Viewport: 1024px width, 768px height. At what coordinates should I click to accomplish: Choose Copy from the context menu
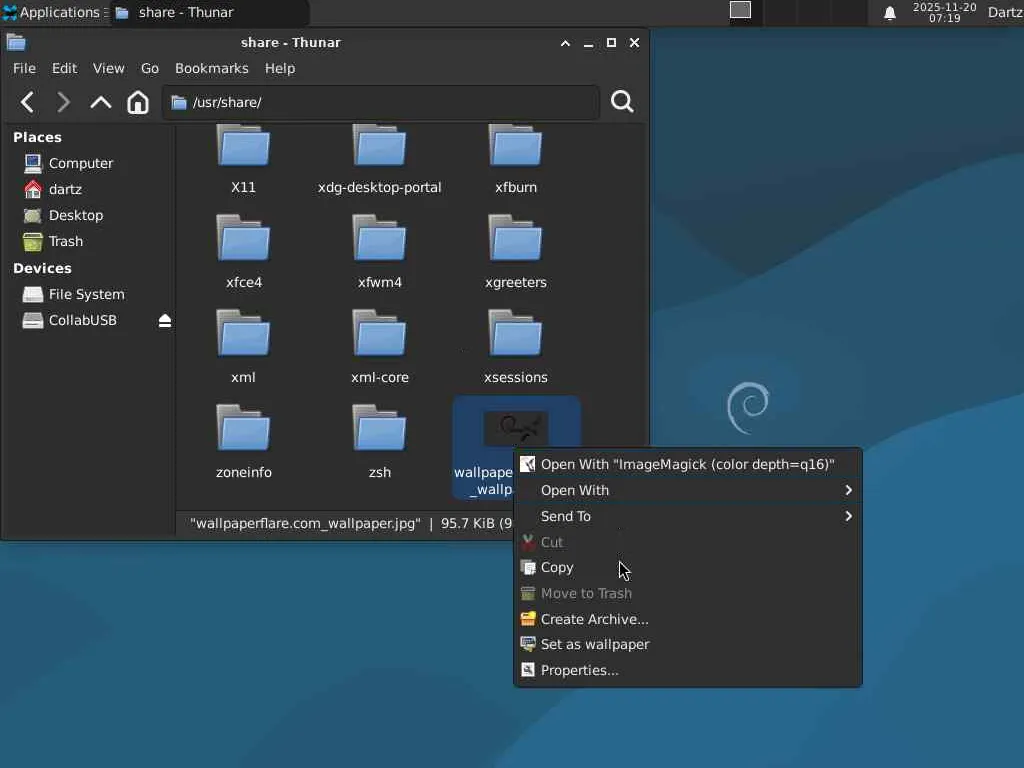(688, 568)
